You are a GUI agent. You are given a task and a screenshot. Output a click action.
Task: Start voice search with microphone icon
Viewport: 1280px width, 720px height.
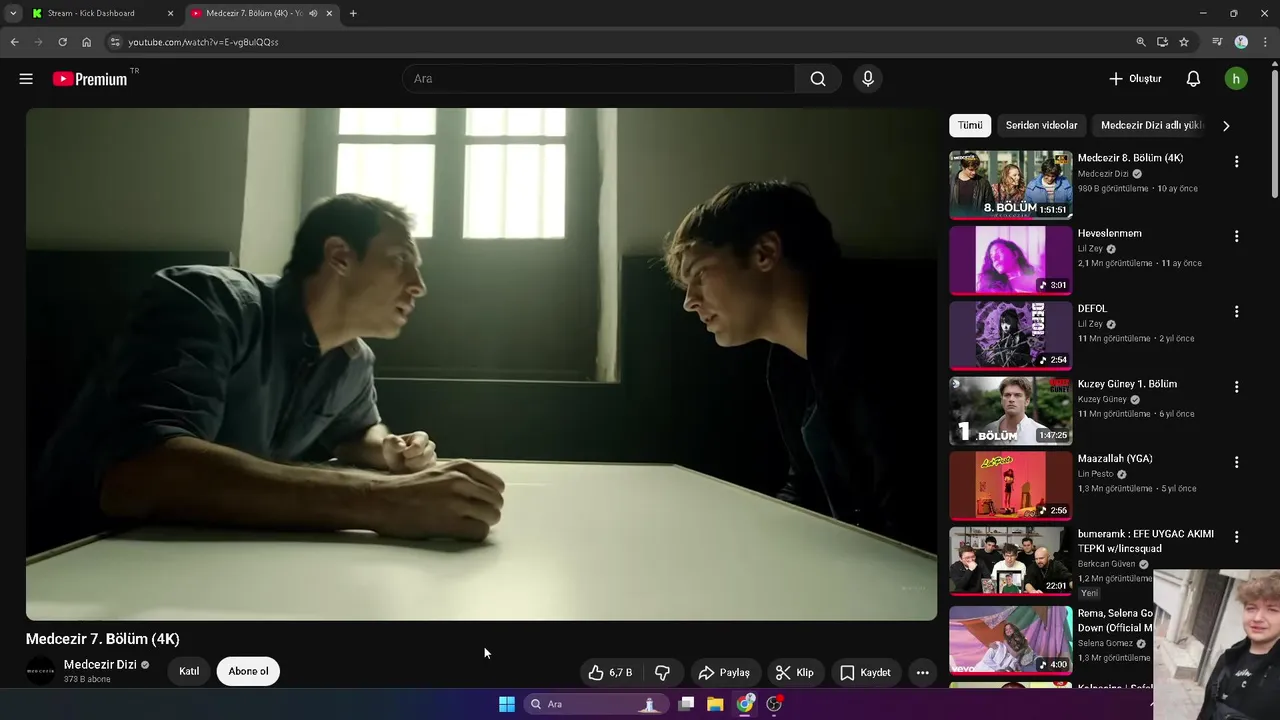(x=868, y=79)
